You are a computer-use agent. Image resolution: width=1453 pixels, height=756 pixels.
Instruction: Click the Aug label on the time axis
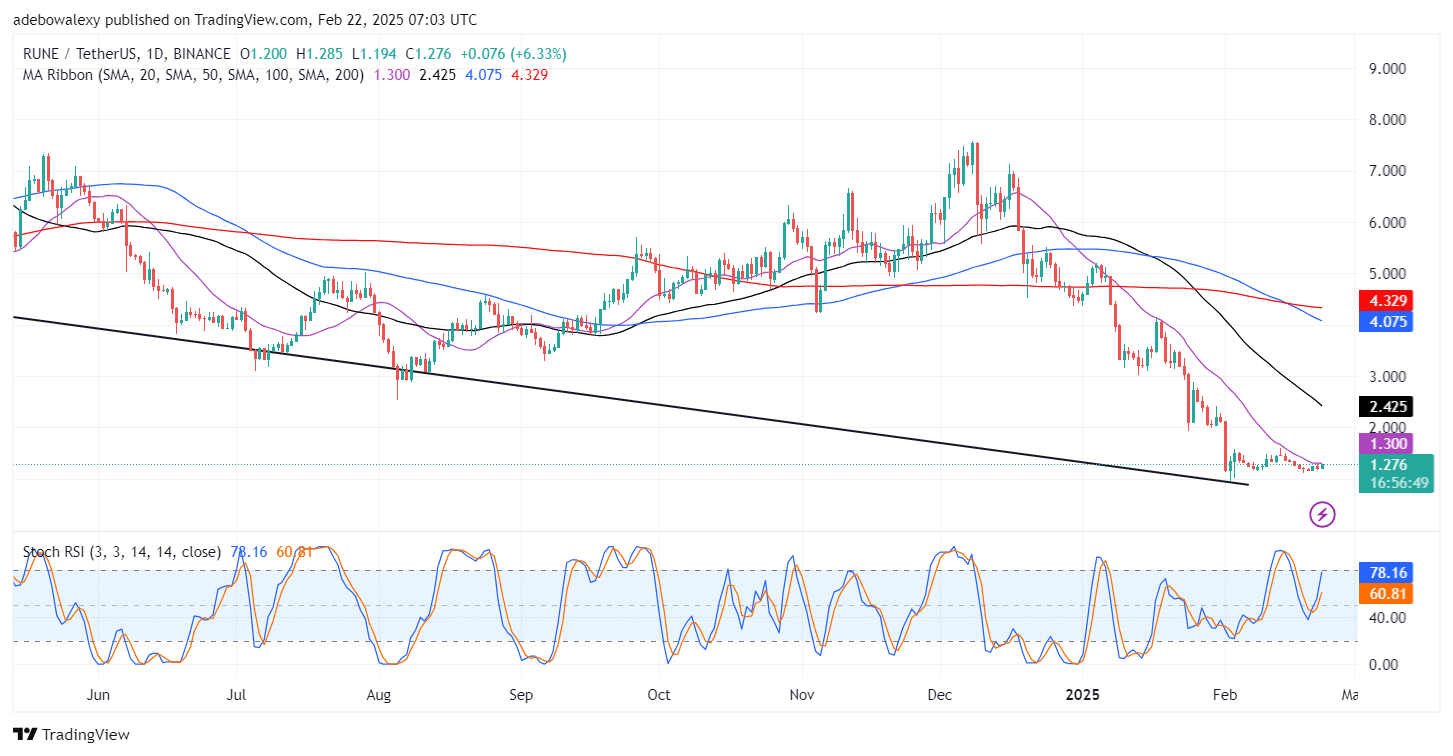click(x=378, y=694)
